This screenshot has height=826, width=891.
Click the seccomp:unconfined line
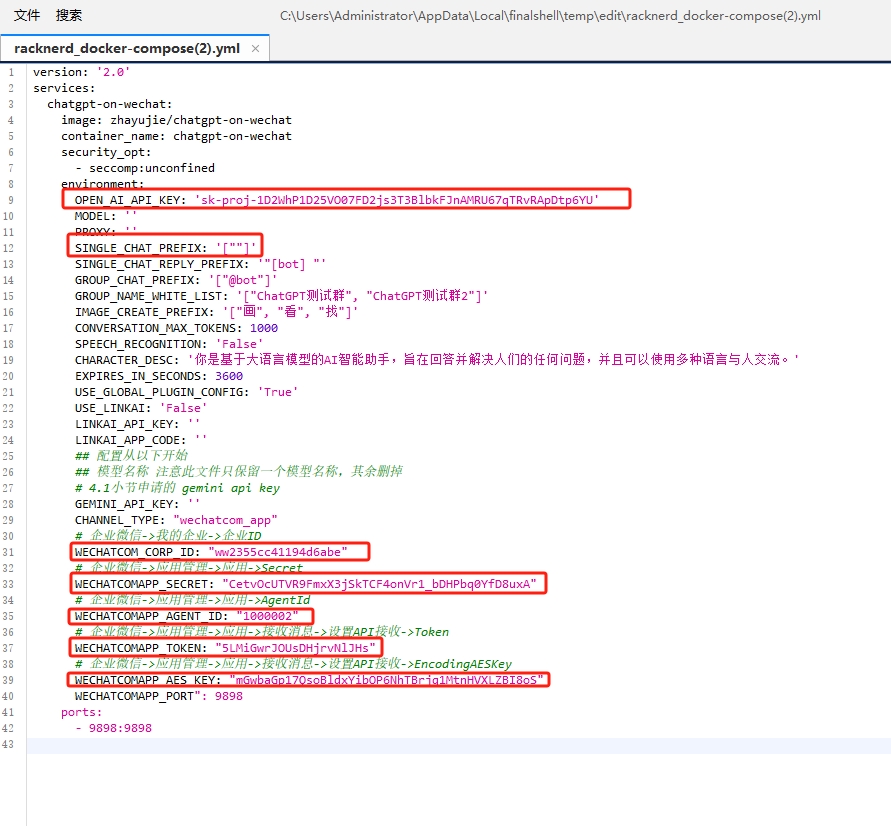(x=145, y=168)
